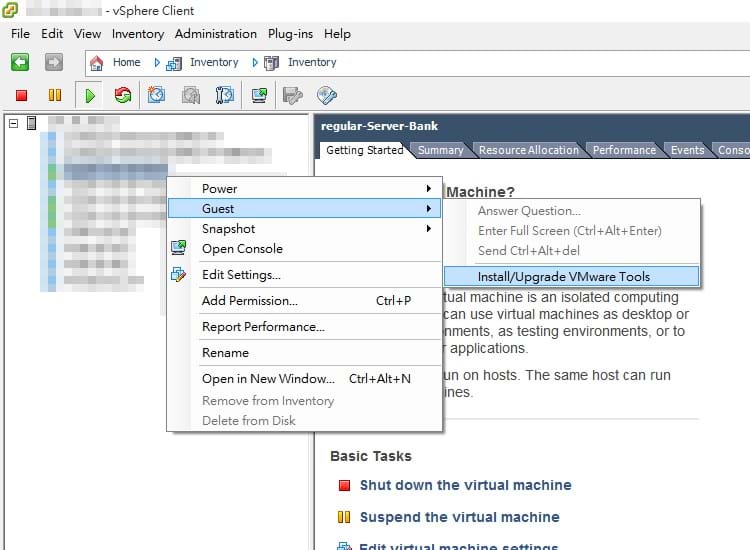The width and height of the screenshot is (750, 550).
Task: Click the first Inventory breadcrumb icon
Action: (174, 63)
